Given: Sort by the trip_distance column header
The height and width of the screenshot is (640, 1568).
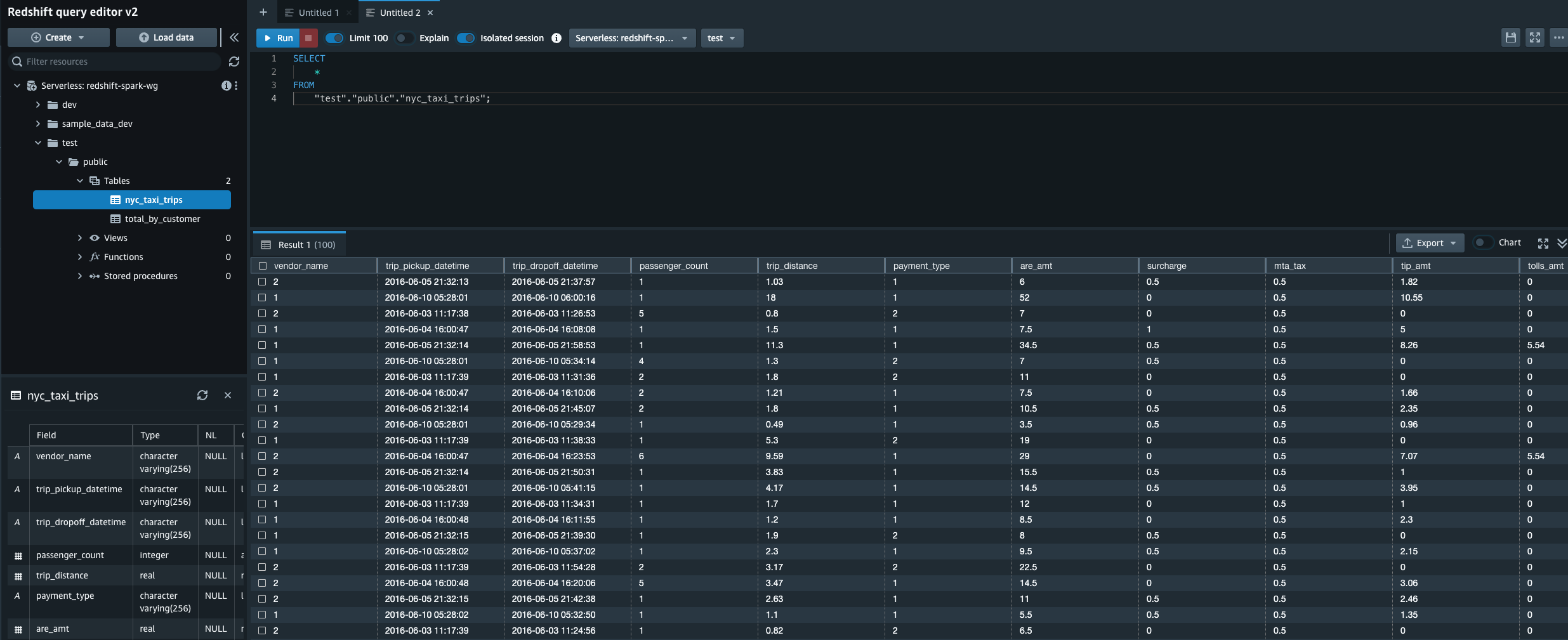Looking at the screenshot, I should pos(821,266).
